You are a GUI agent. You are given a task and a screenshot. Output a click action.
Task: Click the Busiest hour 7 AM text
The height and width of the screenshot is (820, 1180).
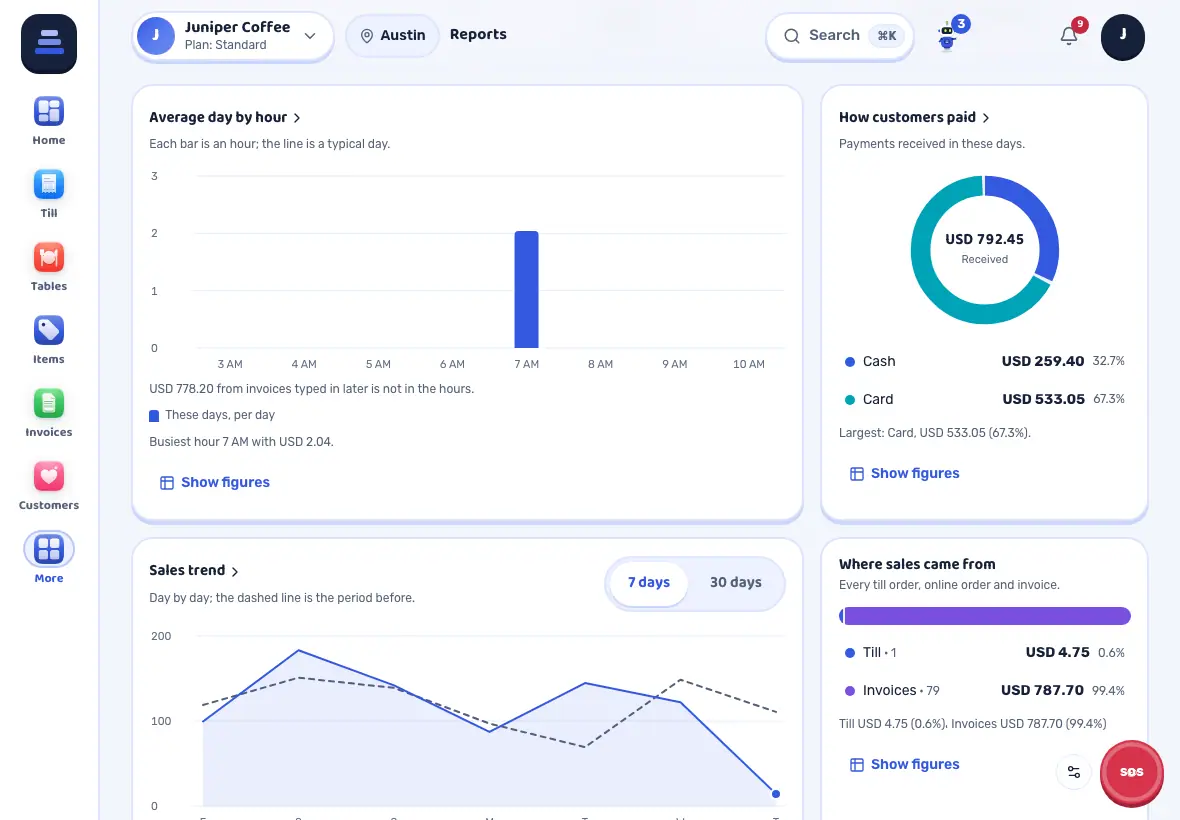point(241,442)
